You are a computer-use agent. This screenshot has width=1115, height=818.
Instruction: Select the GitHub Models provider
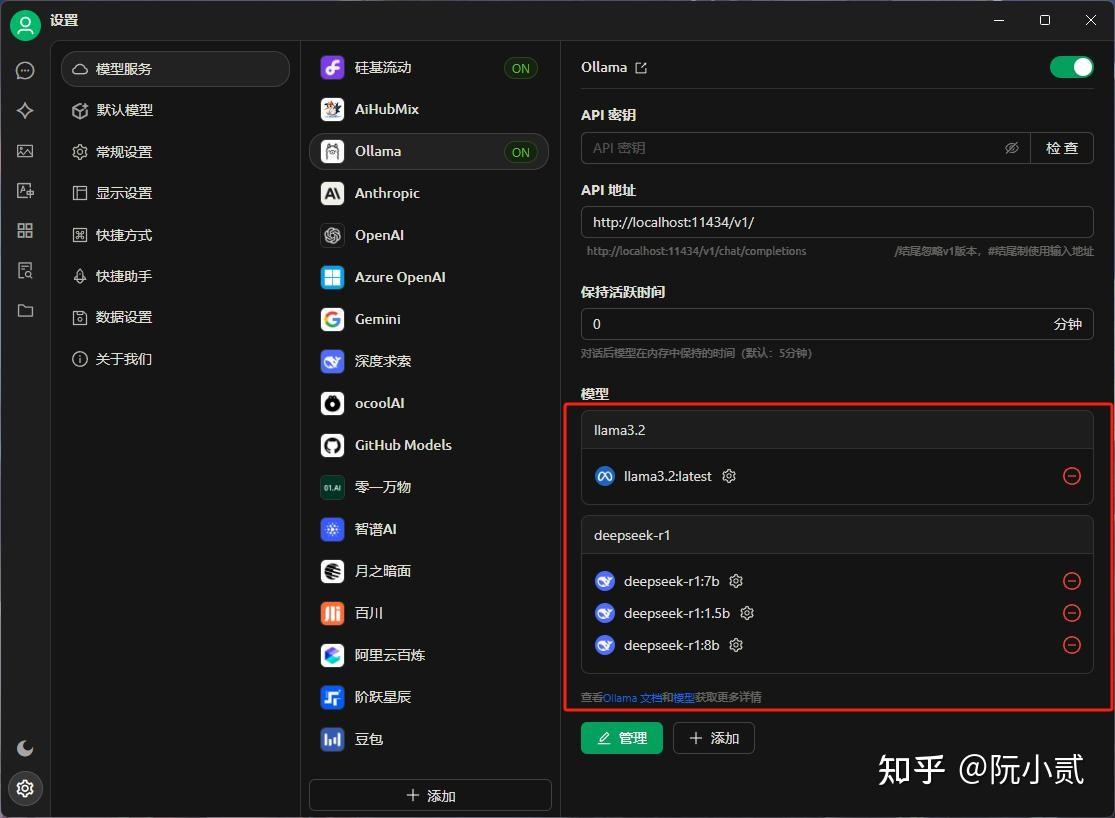pos(429,445)
